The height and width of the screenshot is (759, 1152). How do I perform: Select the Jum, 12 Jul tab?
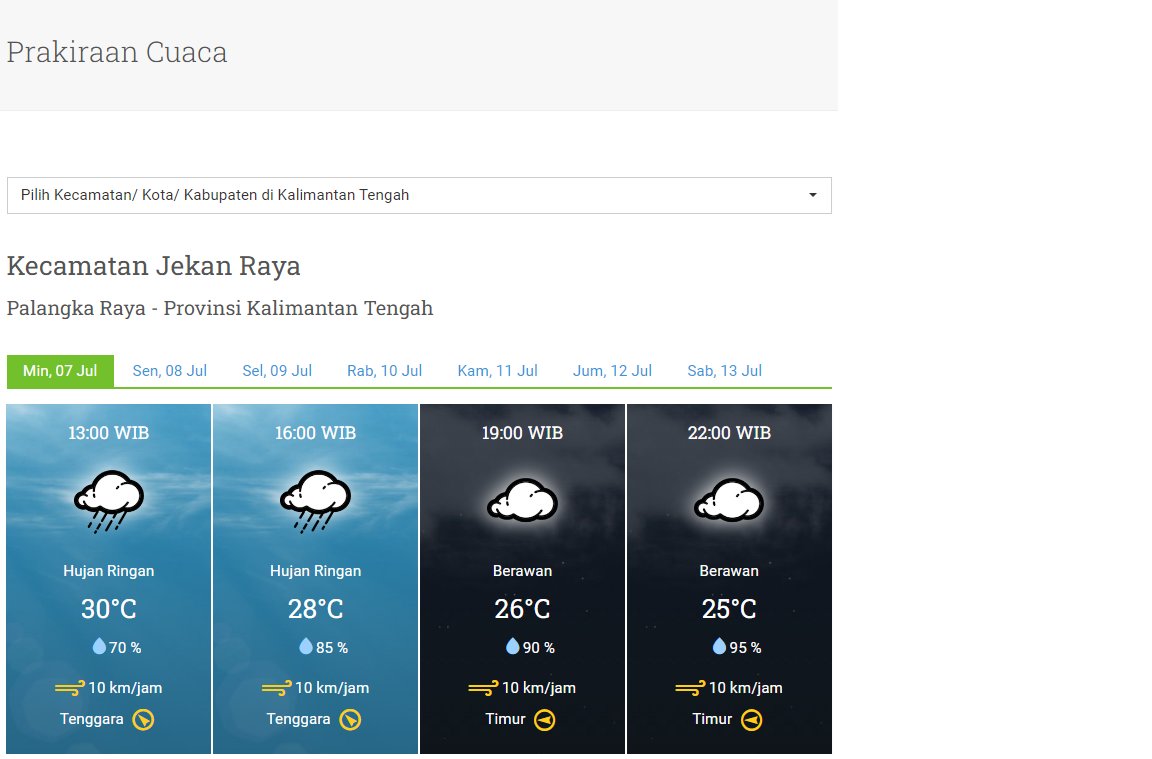coord(612,371)
